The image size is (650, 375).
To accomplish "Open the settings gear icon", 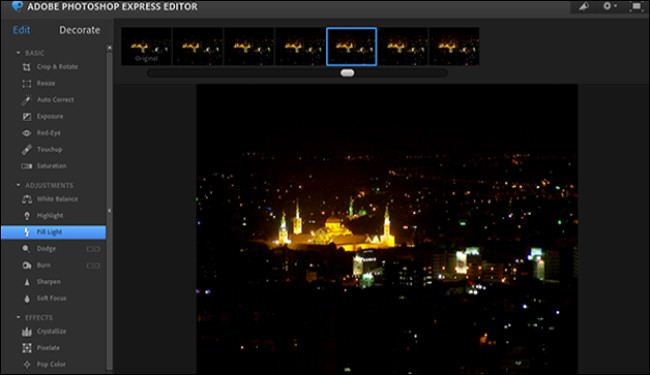I will pyautogui.click(x=607, y=6).
